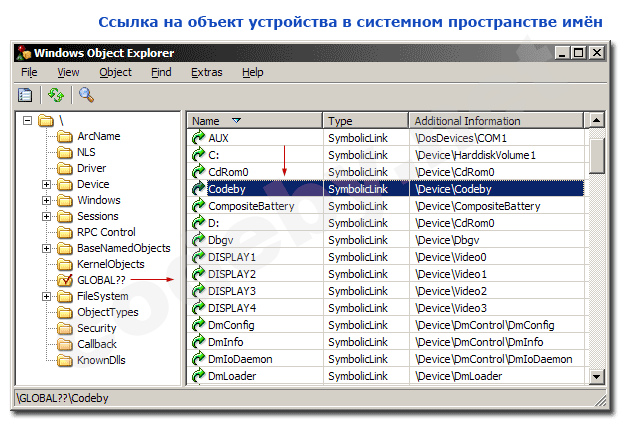Click the \DosDevices\COM1 cell
621x422 pixels.
click(x=461, y=138)
